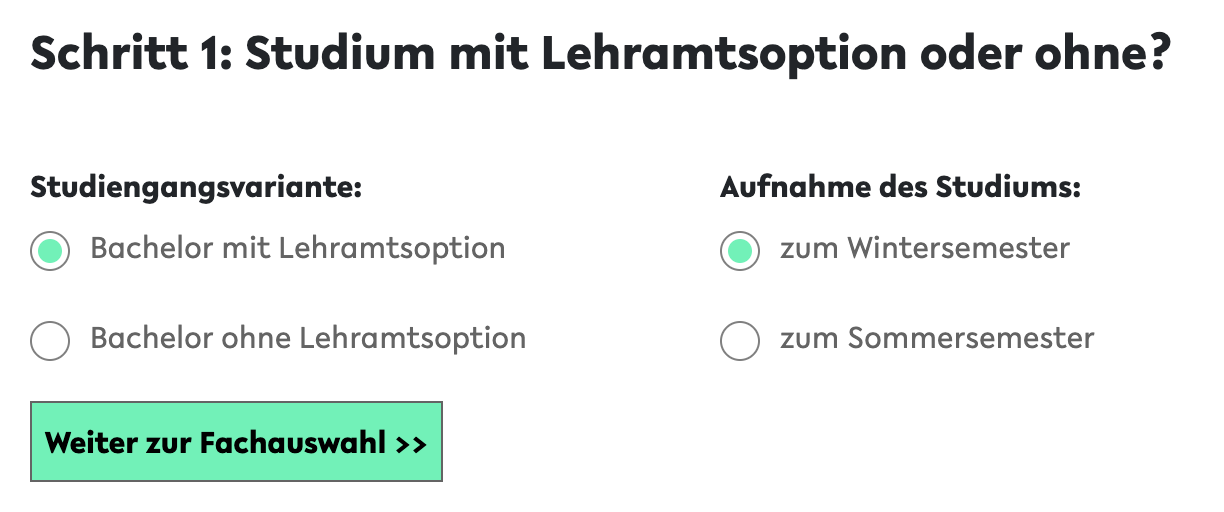Click the "Bachelor ohne Lehramtsoption" label text
Screen dimensions: 1224x512
pos(308,338)
